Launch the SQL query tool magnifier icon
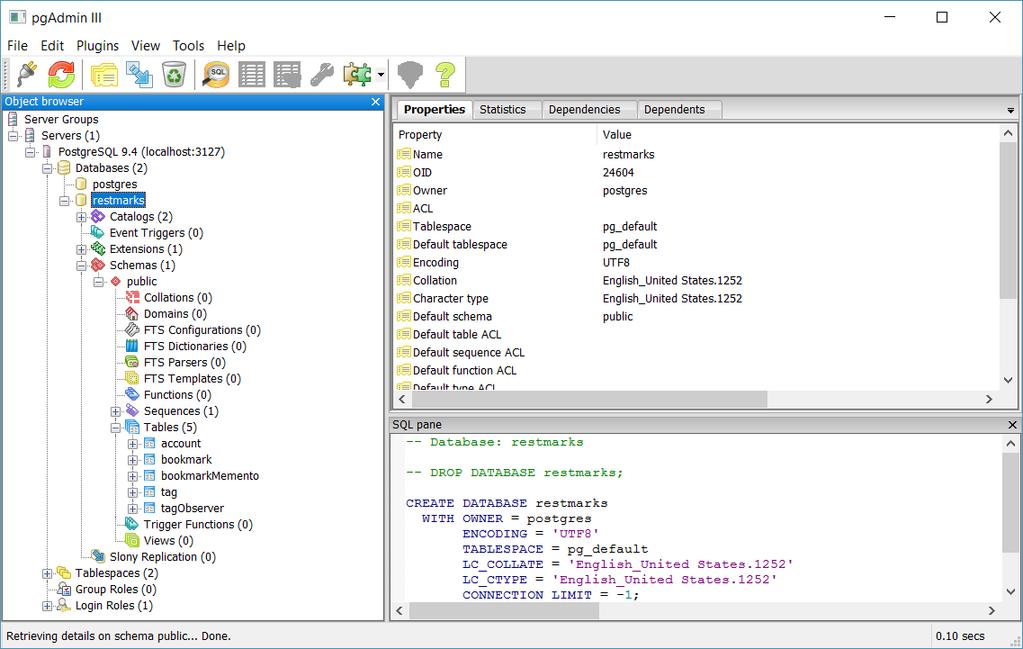This screenshot has height=649, width=1023. [x=216, y=74]
